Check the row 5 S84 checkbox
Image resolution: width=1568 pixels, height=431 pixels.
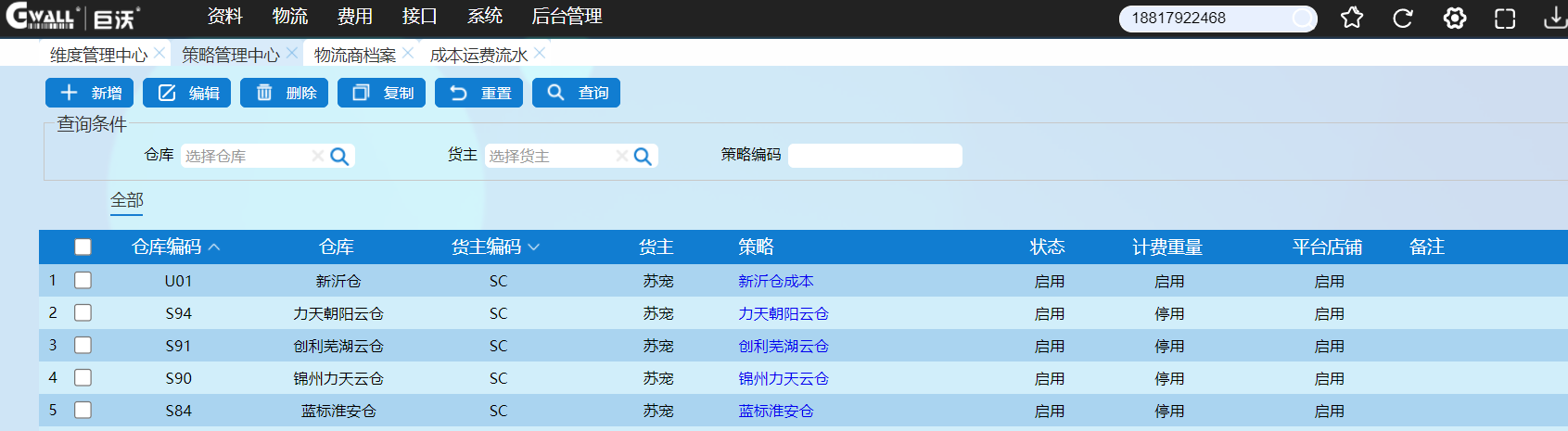(x=83, y=410)
